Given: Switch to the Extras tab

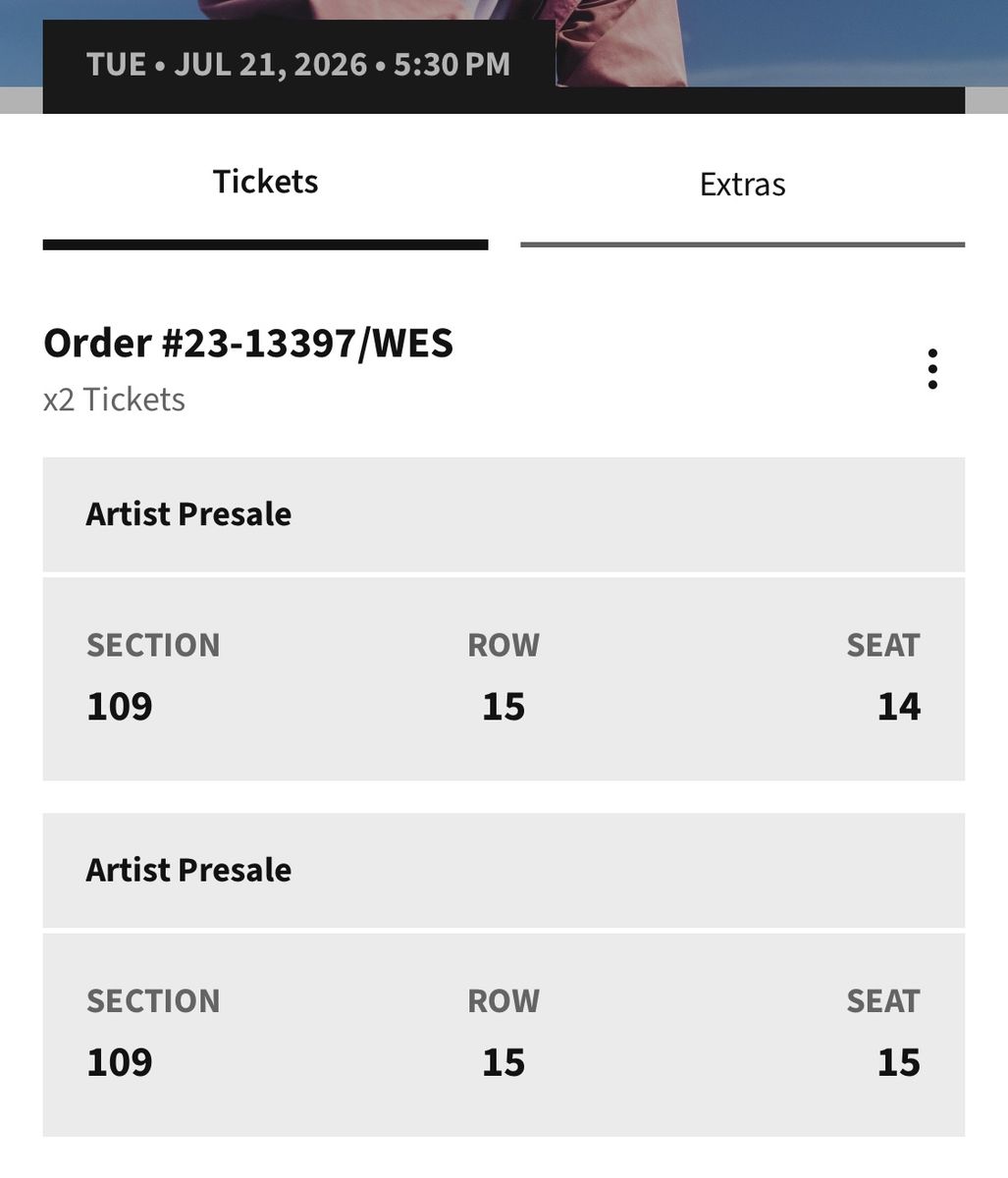Looking at the screenshot, I should [x=742, y=185].
